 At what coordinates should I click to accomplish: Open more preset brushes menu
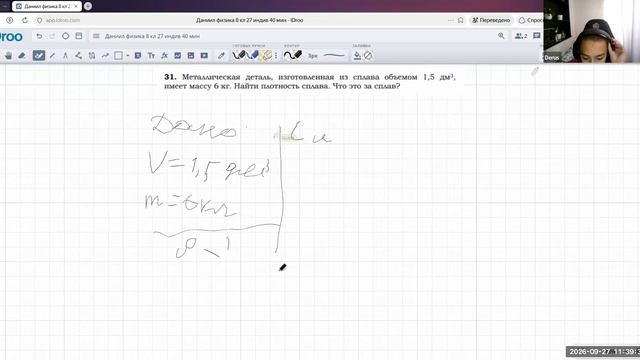[276, 56]
